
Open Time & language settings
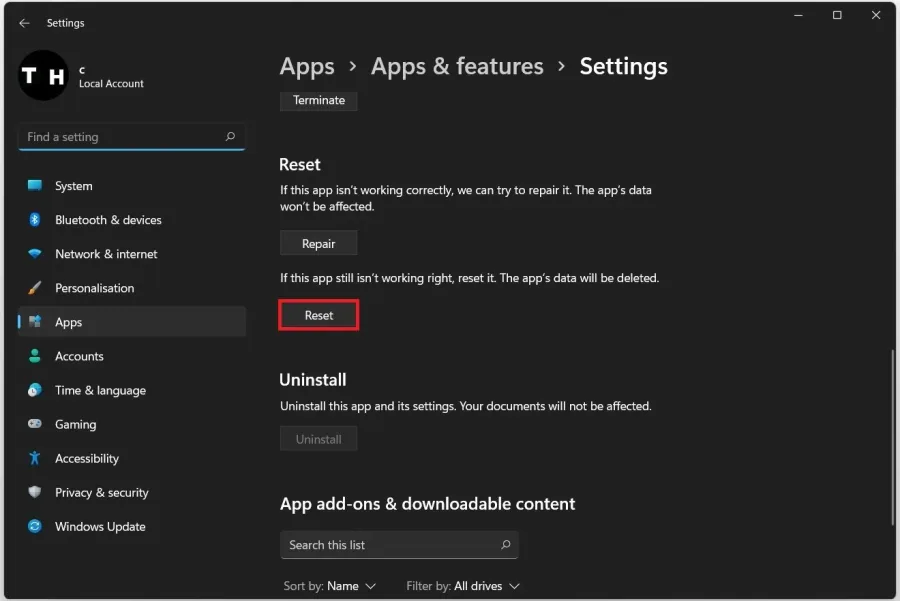132,390
